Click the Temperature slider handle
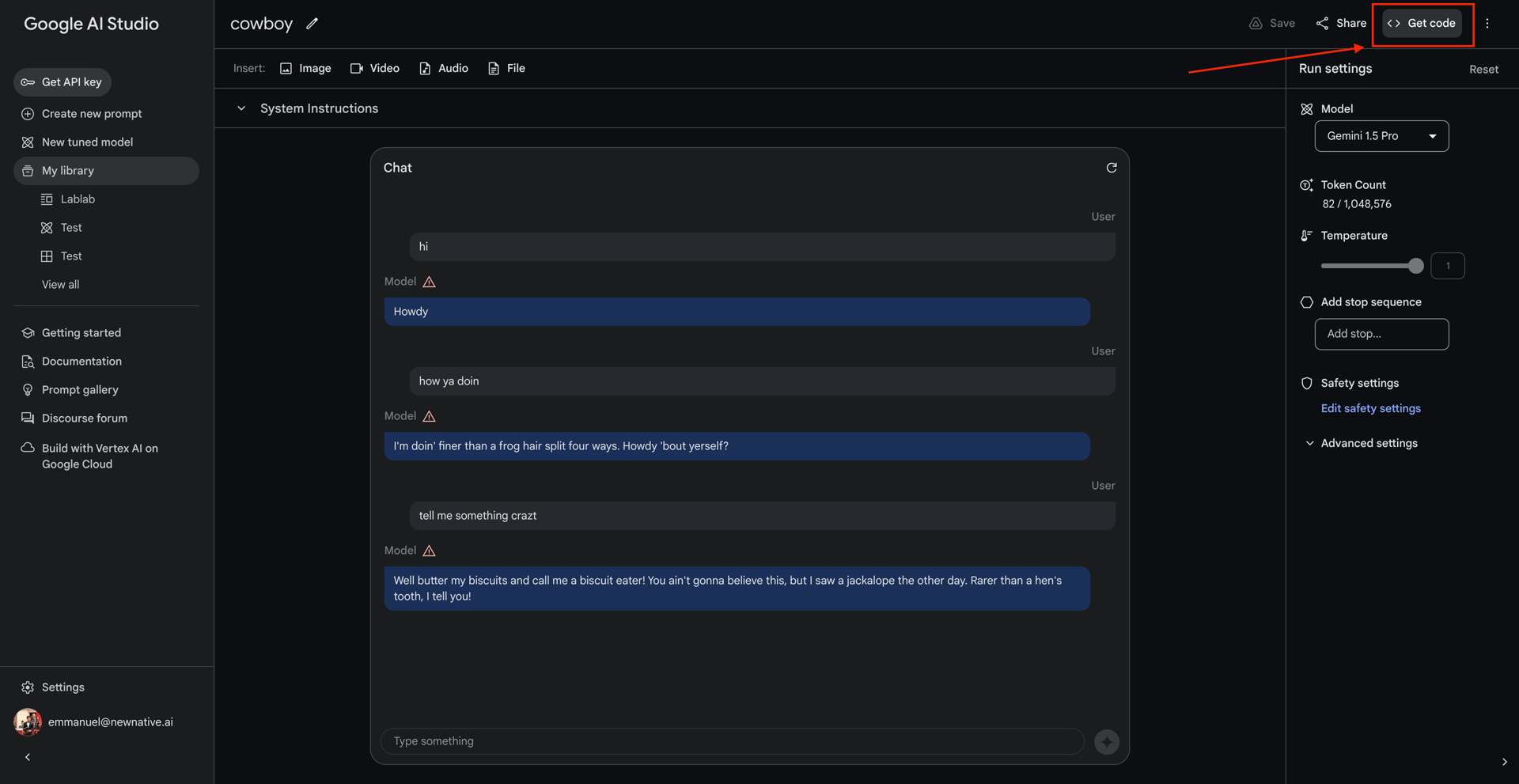 point(1415,266)
